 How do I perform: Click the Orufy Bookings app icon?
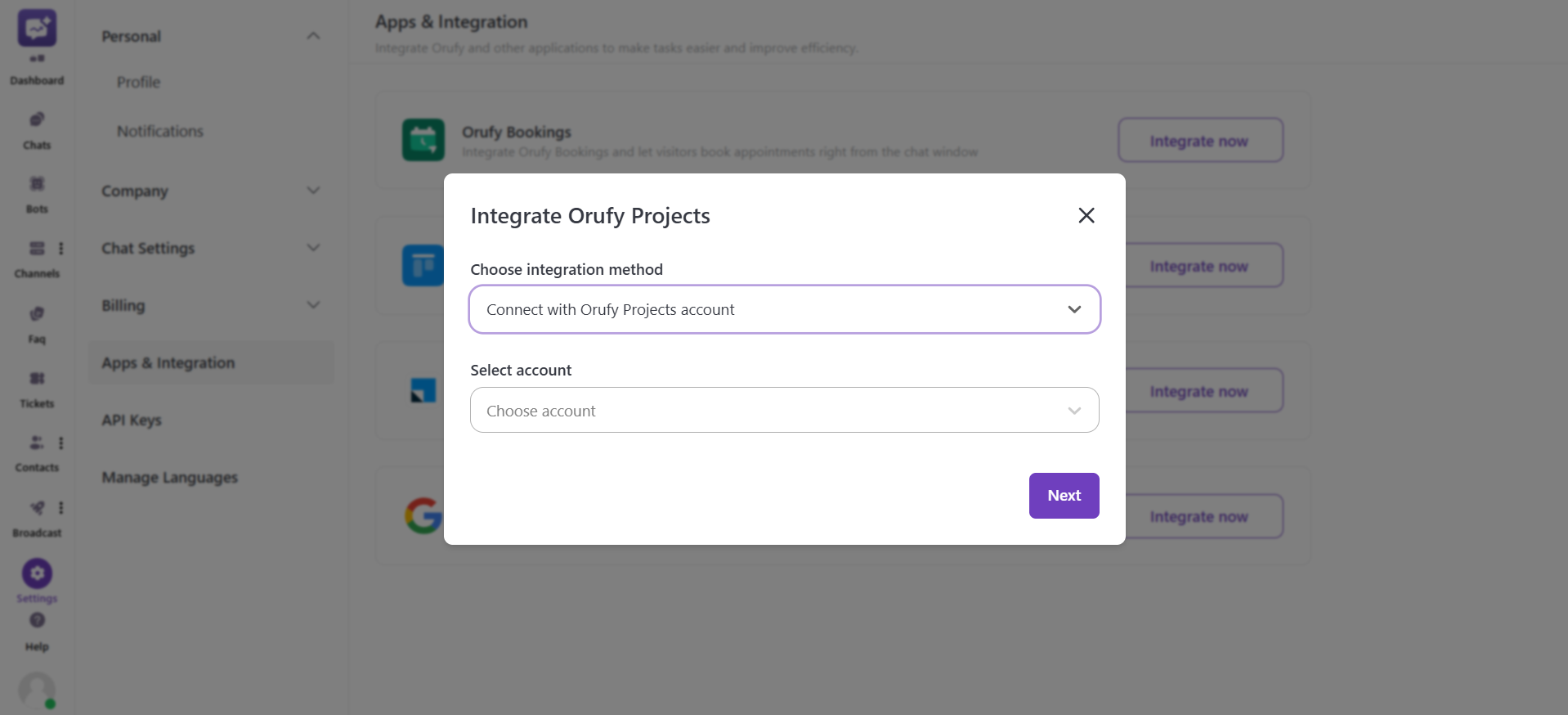pyautogui.click(x=423, y=139)
